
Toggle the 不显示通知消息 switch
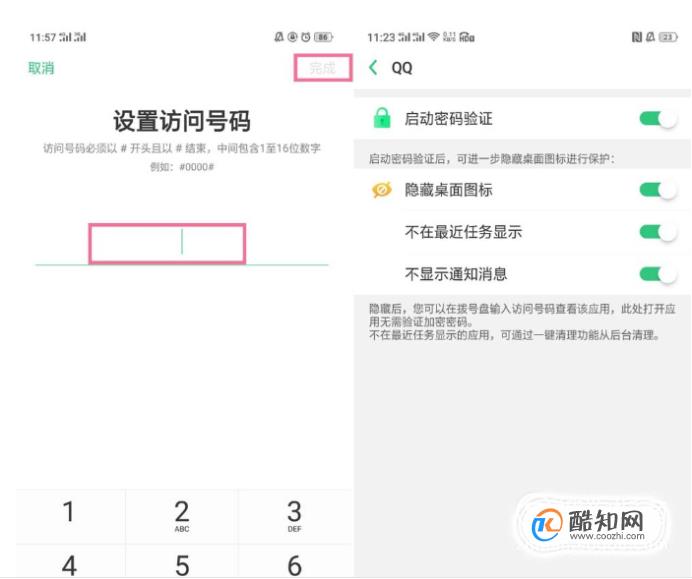(658, 274)
